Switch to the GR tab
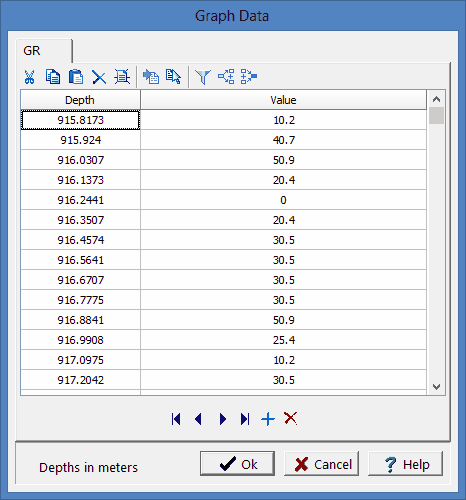Viewport: 466px width, 500px height. point(44,51)
